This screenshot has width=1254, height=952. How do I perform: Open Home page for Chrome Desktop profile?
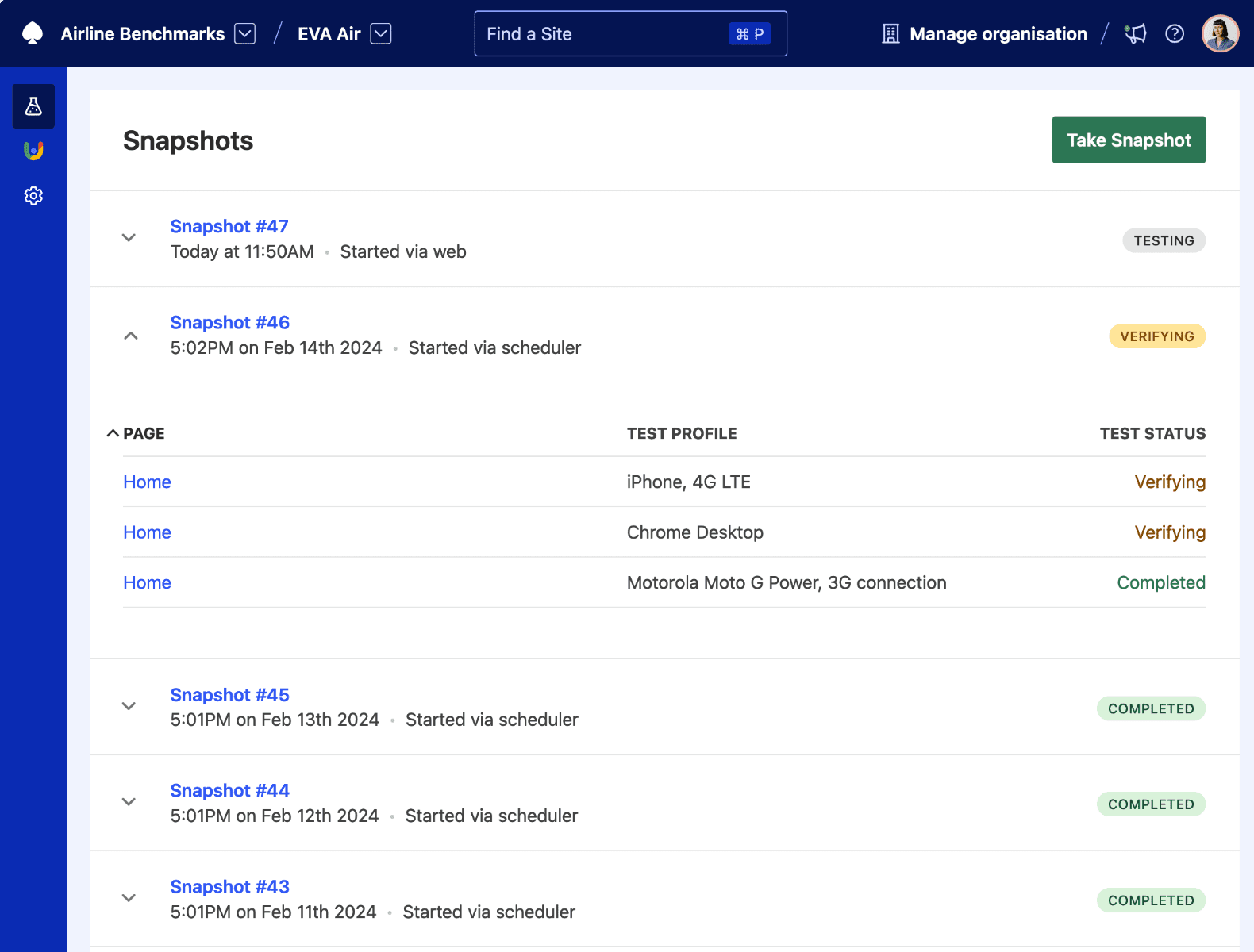[147, 532]
